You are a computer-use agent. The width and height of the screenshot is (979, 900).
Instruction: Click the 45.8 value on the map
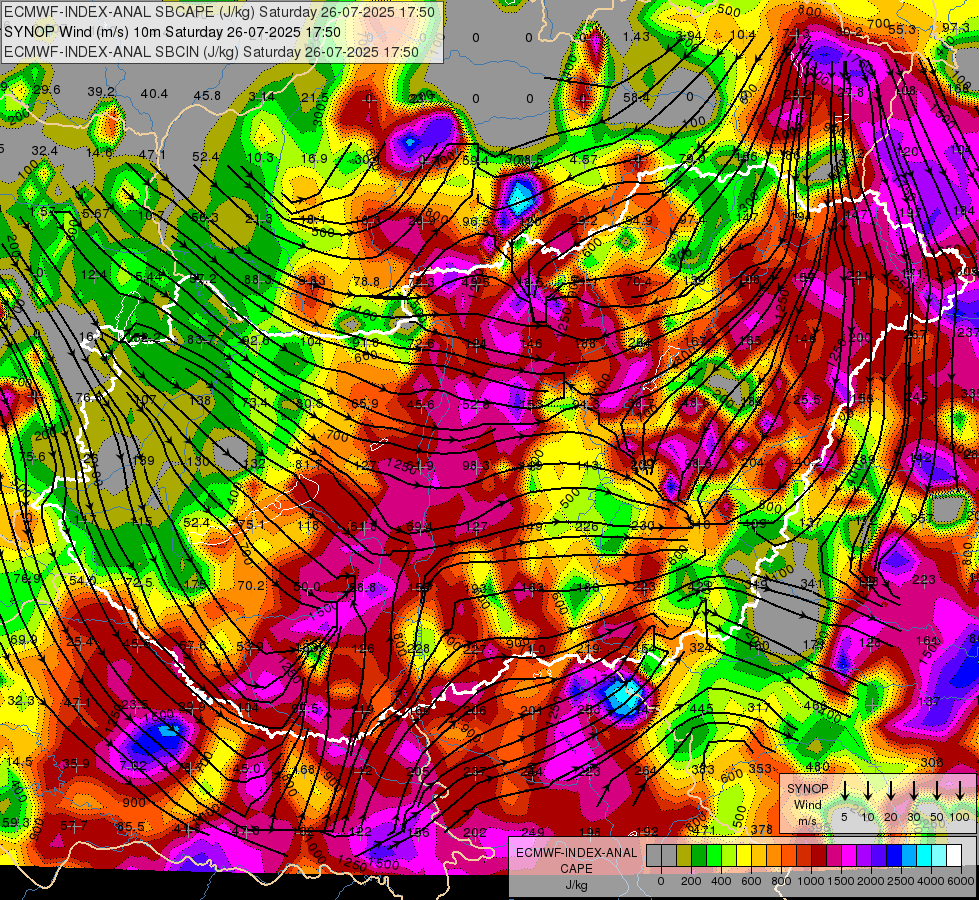[x=207, y=96]
